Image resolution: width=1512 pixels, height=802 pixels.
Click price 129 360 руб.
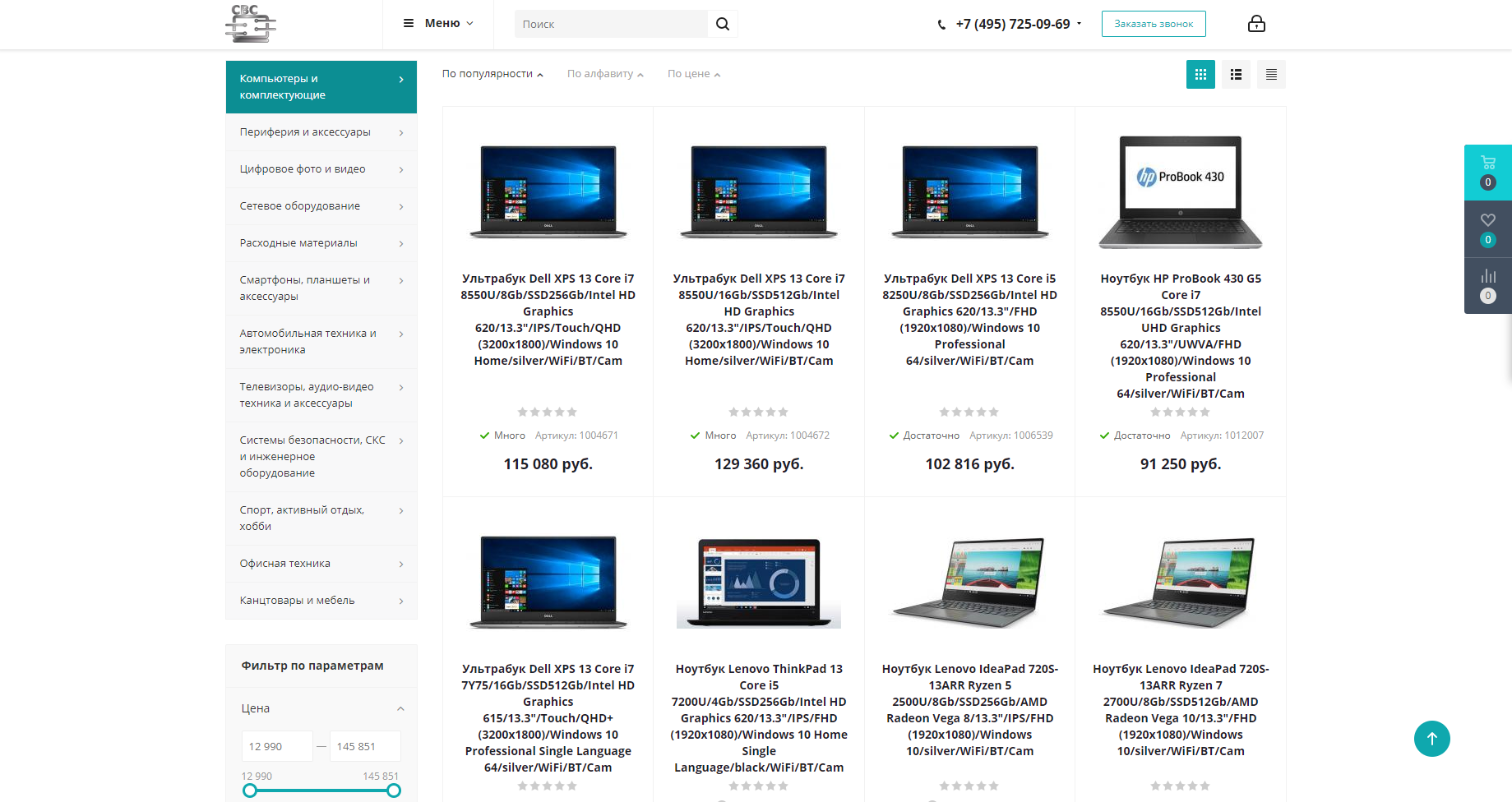(759, 464)
